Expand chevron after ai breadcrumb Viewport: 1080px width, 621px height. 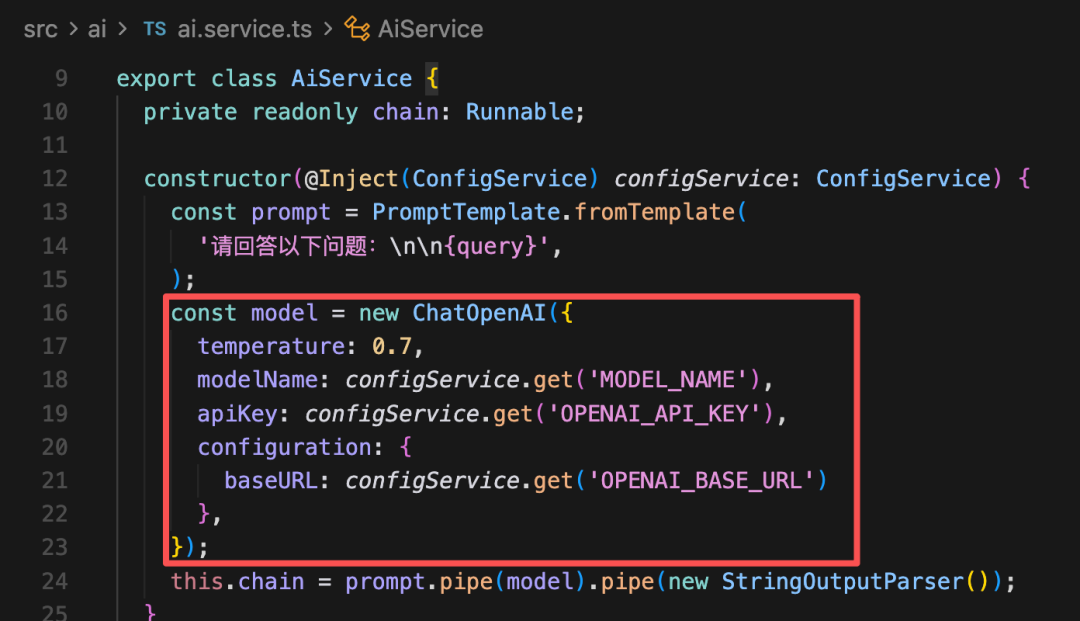[x=123, y=29]
